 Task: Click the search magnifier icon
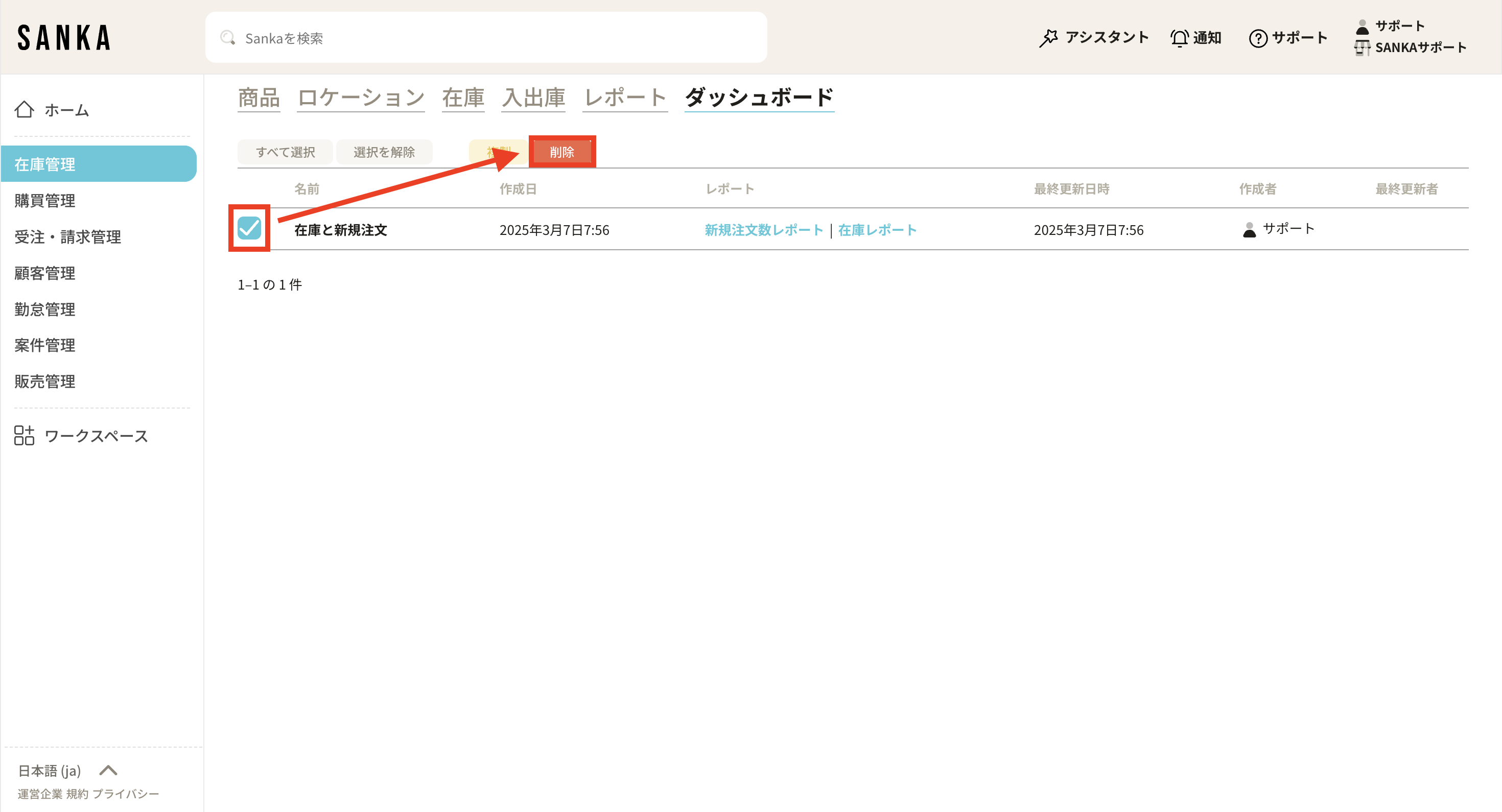tap(227, 38)
